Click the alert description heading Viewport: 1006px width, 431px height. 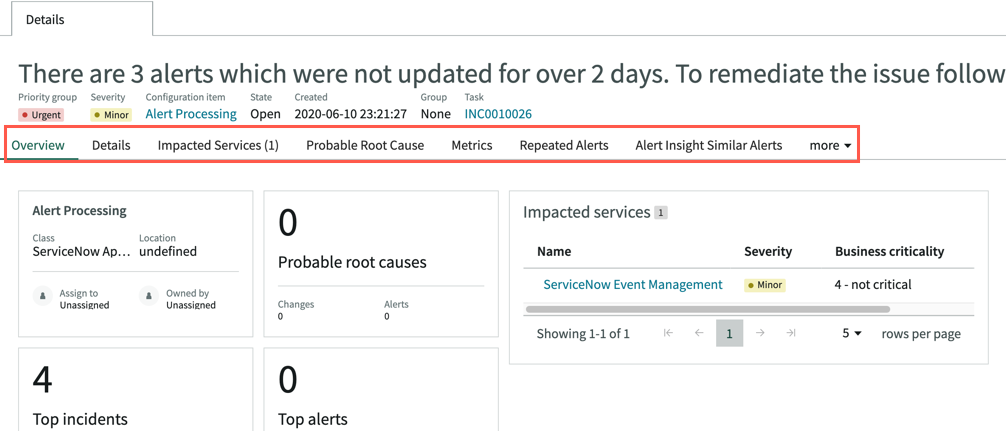pyautogui.click(x=512, y=74)
